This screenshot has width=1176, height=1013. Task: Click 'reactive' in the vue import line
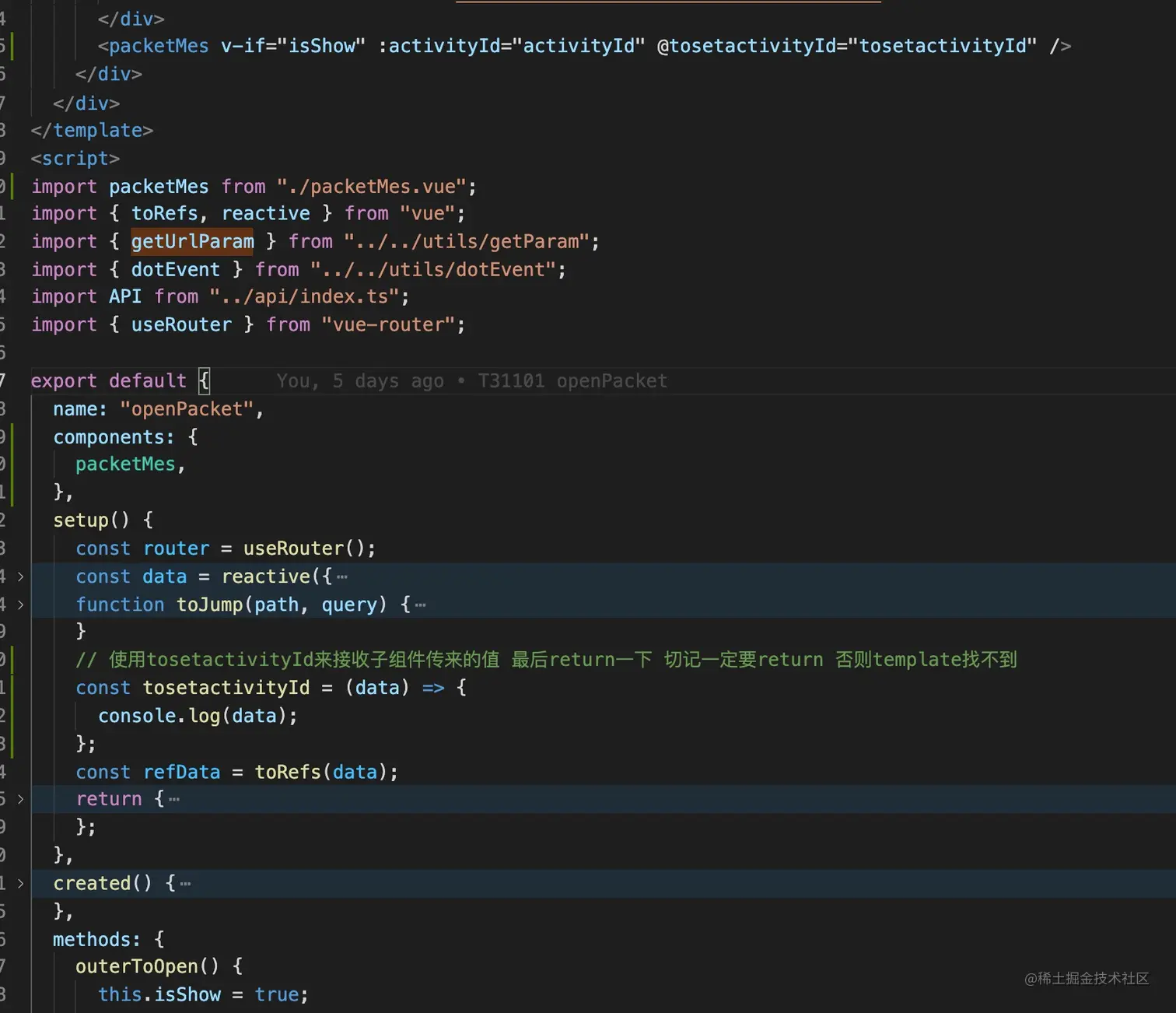tap(266, 213)
